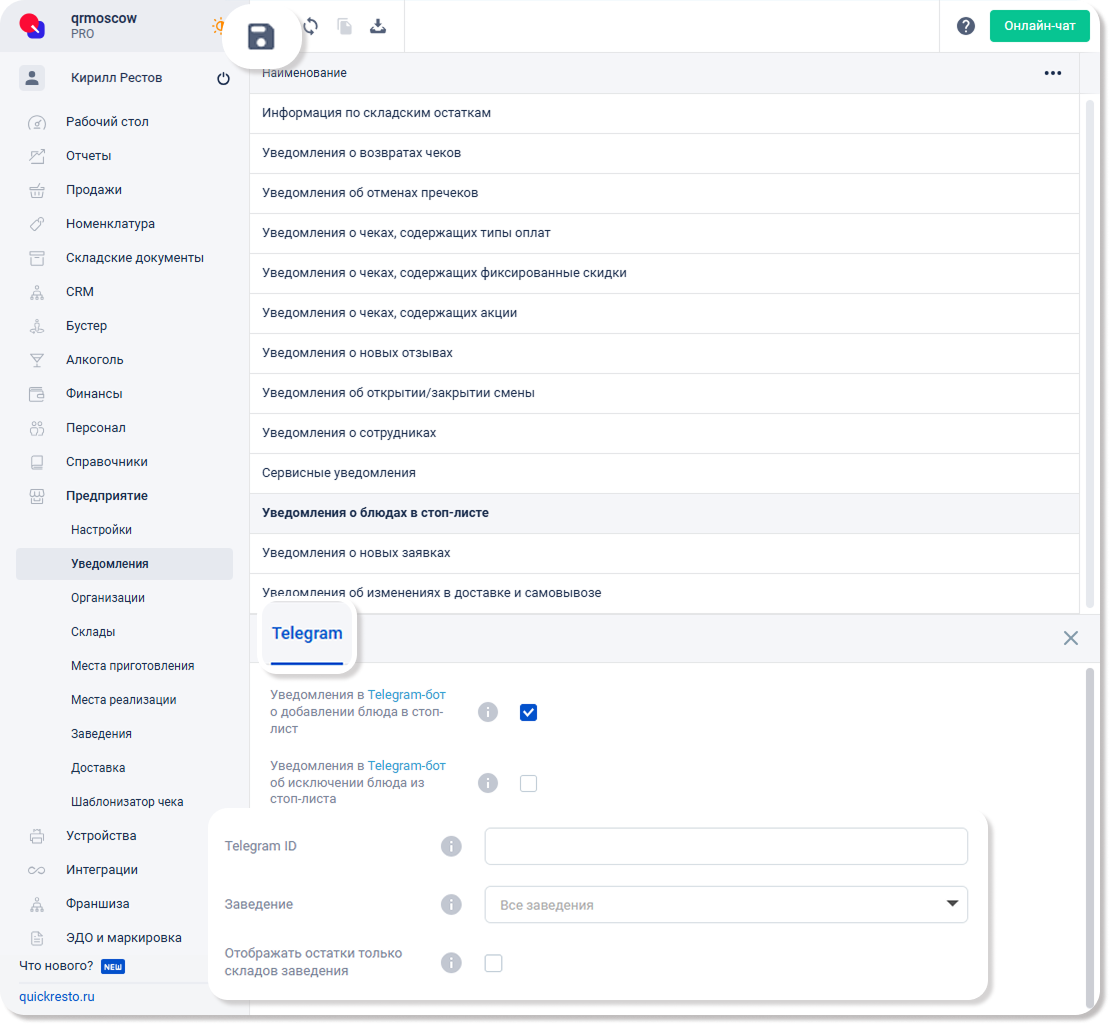Open Организации in the sidebar

(x=108, y=598)
